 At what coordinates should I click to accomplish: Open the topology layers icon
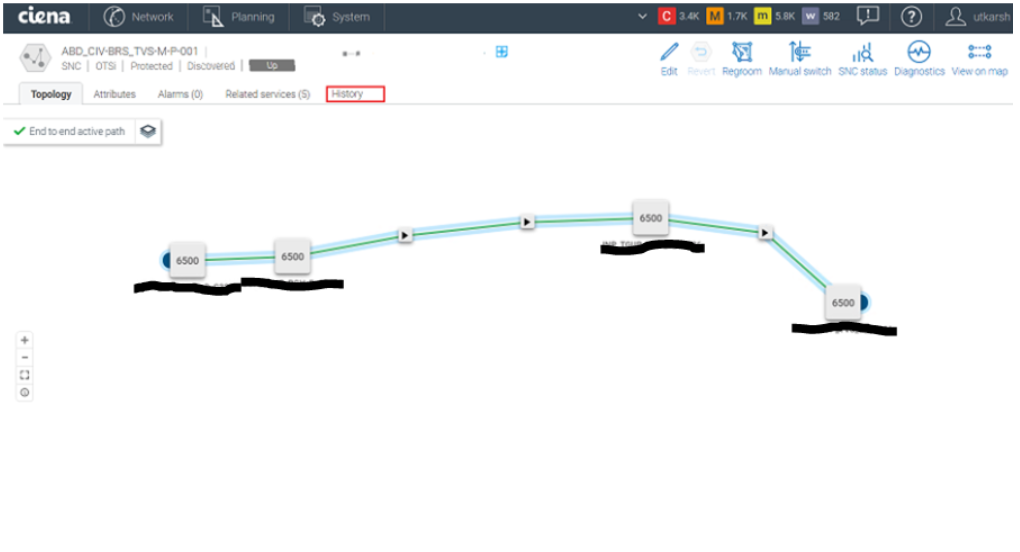[148, 131]
